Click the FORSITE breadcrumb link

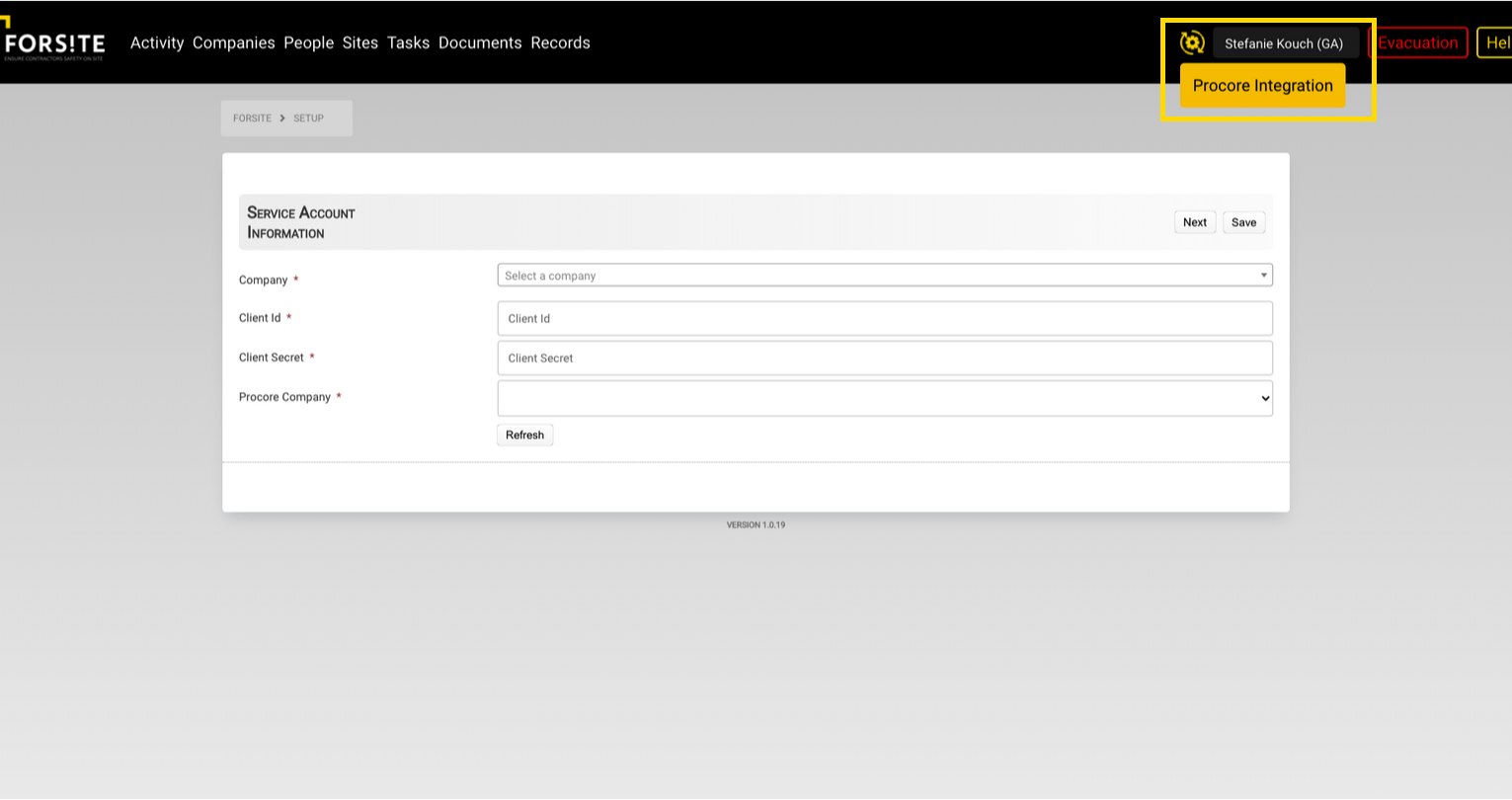pyautogui.click(x=252, y=118)
